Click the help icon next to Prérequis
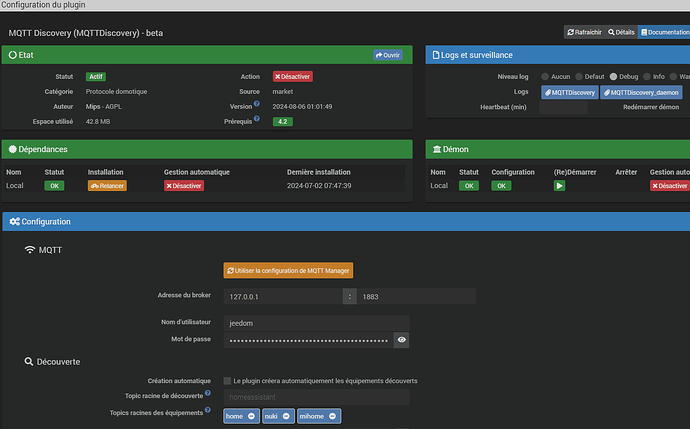The image size is (690, 429). [x=260, y=120]
